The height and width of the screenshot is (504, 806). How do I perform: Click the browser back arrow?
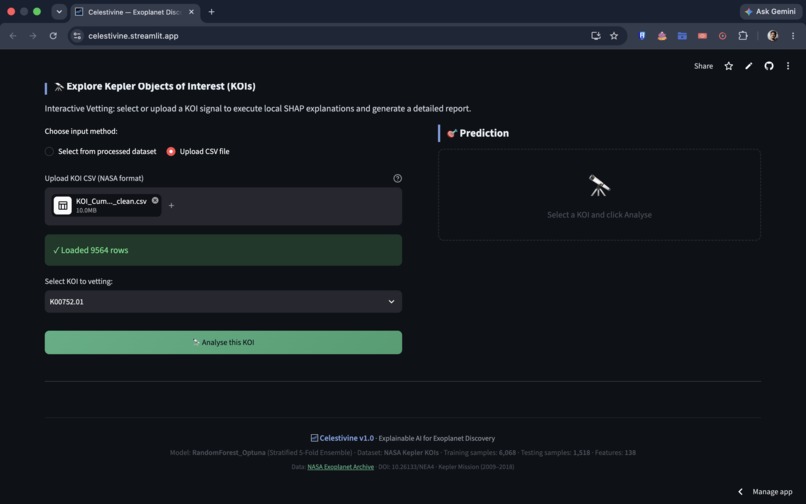click(13, 36)
